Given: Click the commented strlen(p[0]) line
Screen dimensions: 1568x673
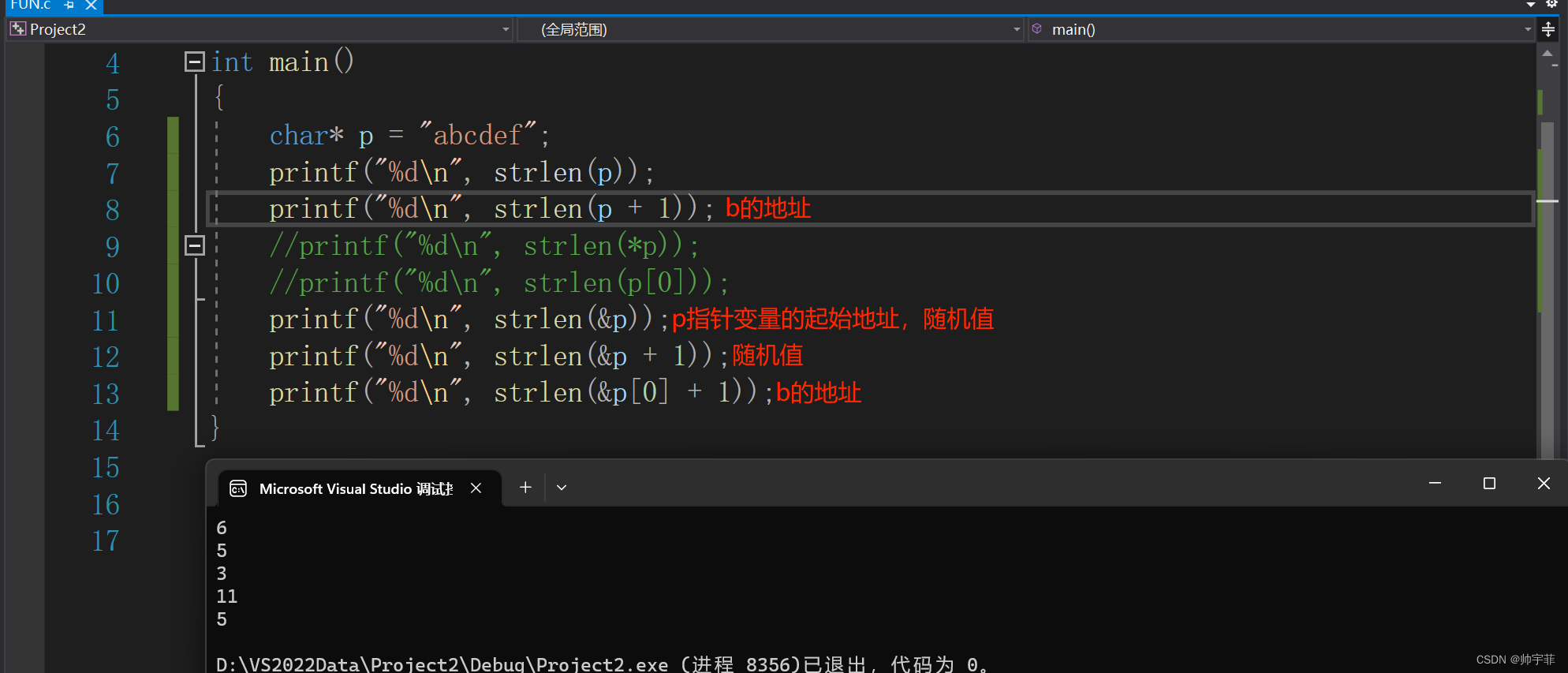Looking at the screenshot, I should (x=498, y=282).
